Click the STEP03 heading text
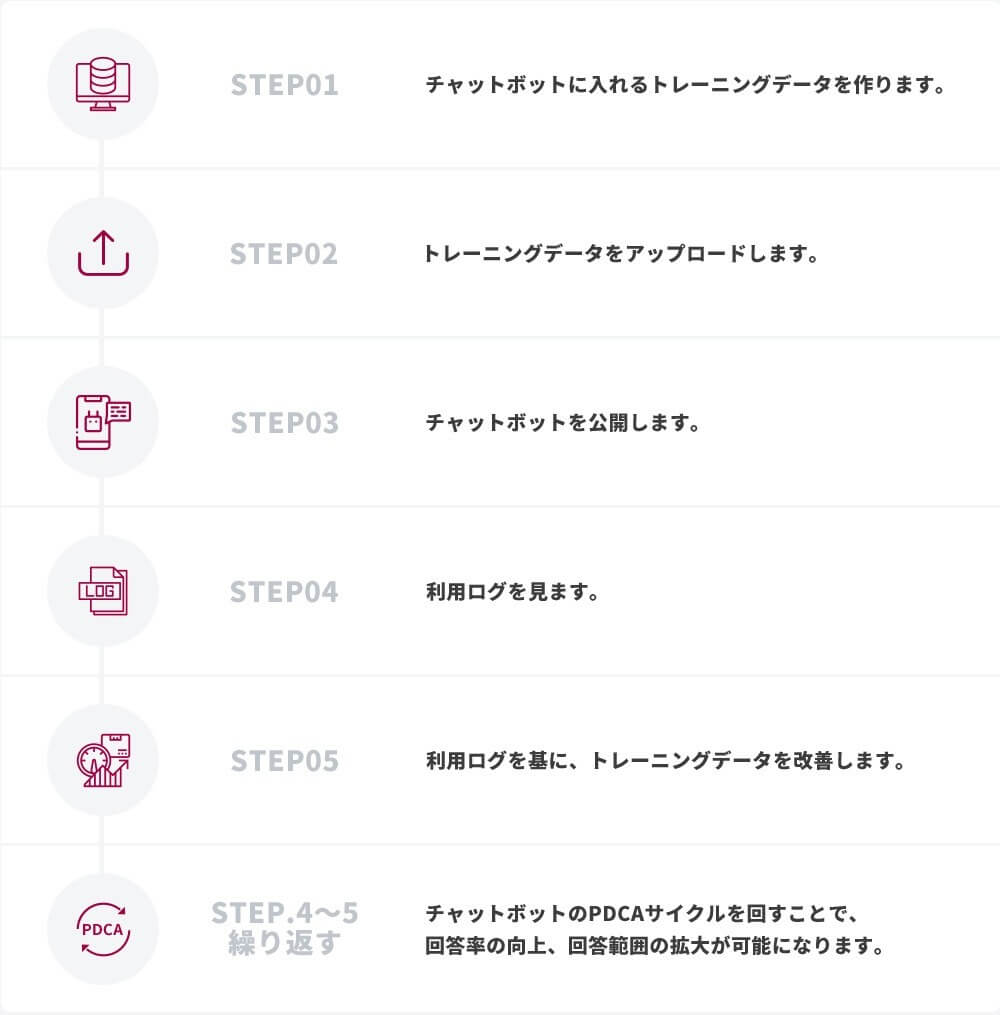 (284, 423)
